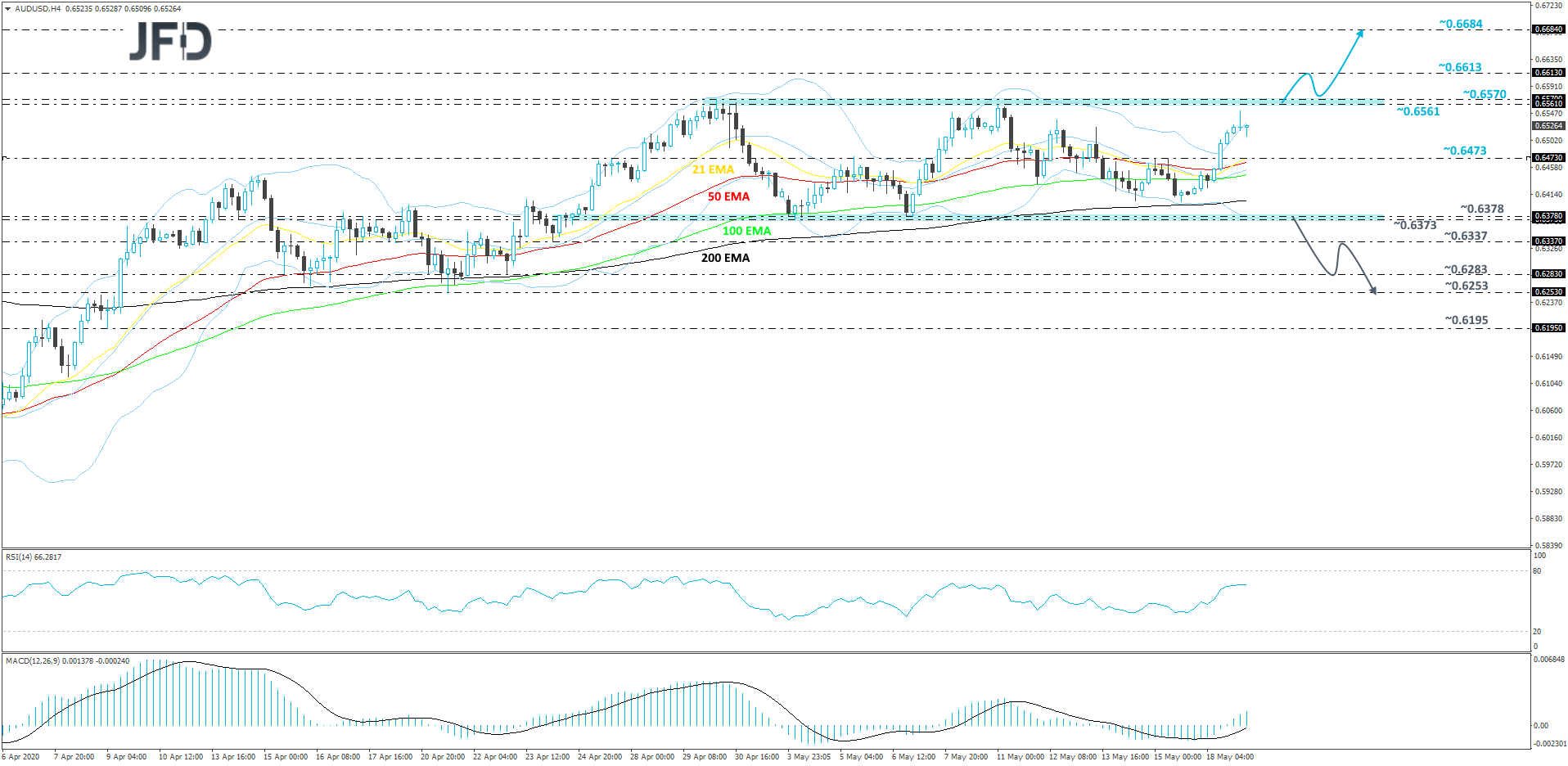Click the 0.62830 price tag on axis
Viewport: 1568px width, 766px height.
coord(1548,274)
